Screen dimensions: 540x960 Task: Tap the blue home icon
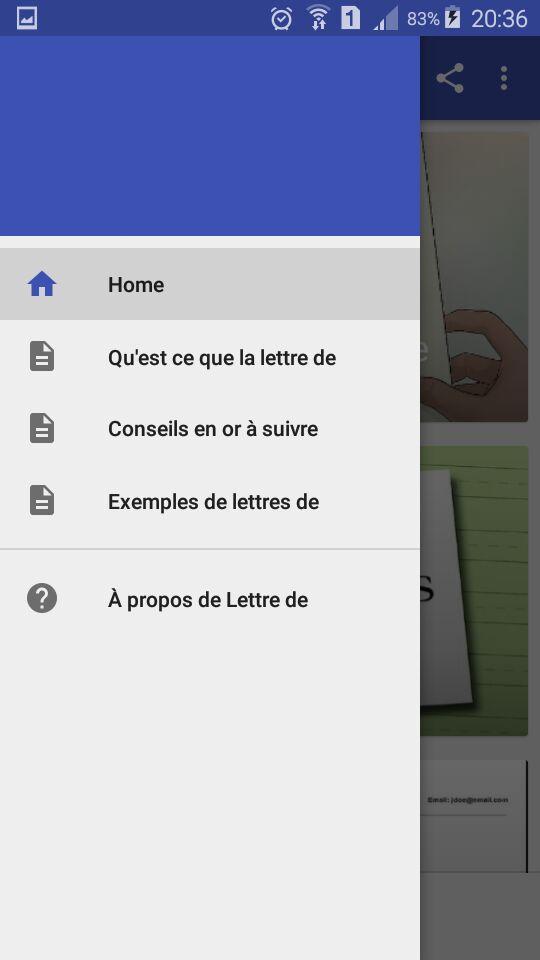point(42,284)
